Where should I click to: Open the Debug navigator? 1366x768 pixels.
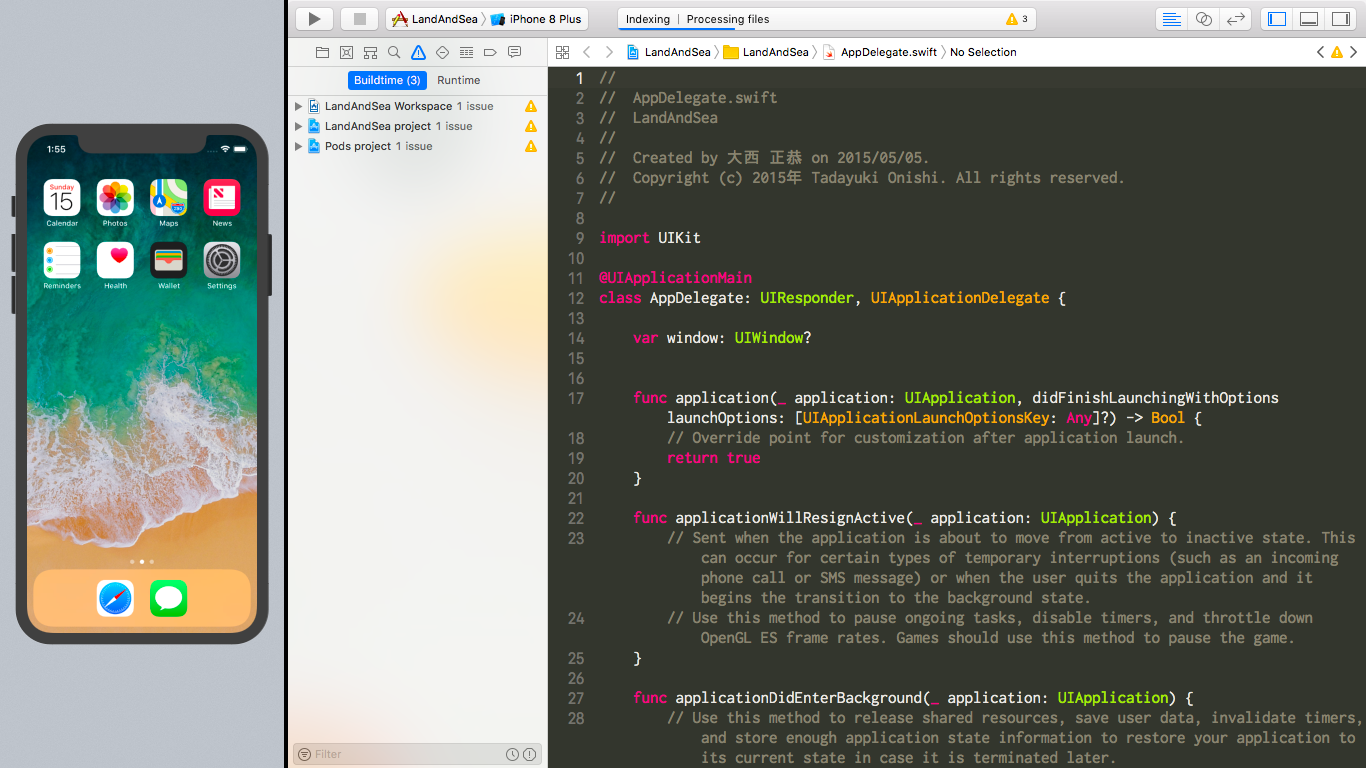466,52
